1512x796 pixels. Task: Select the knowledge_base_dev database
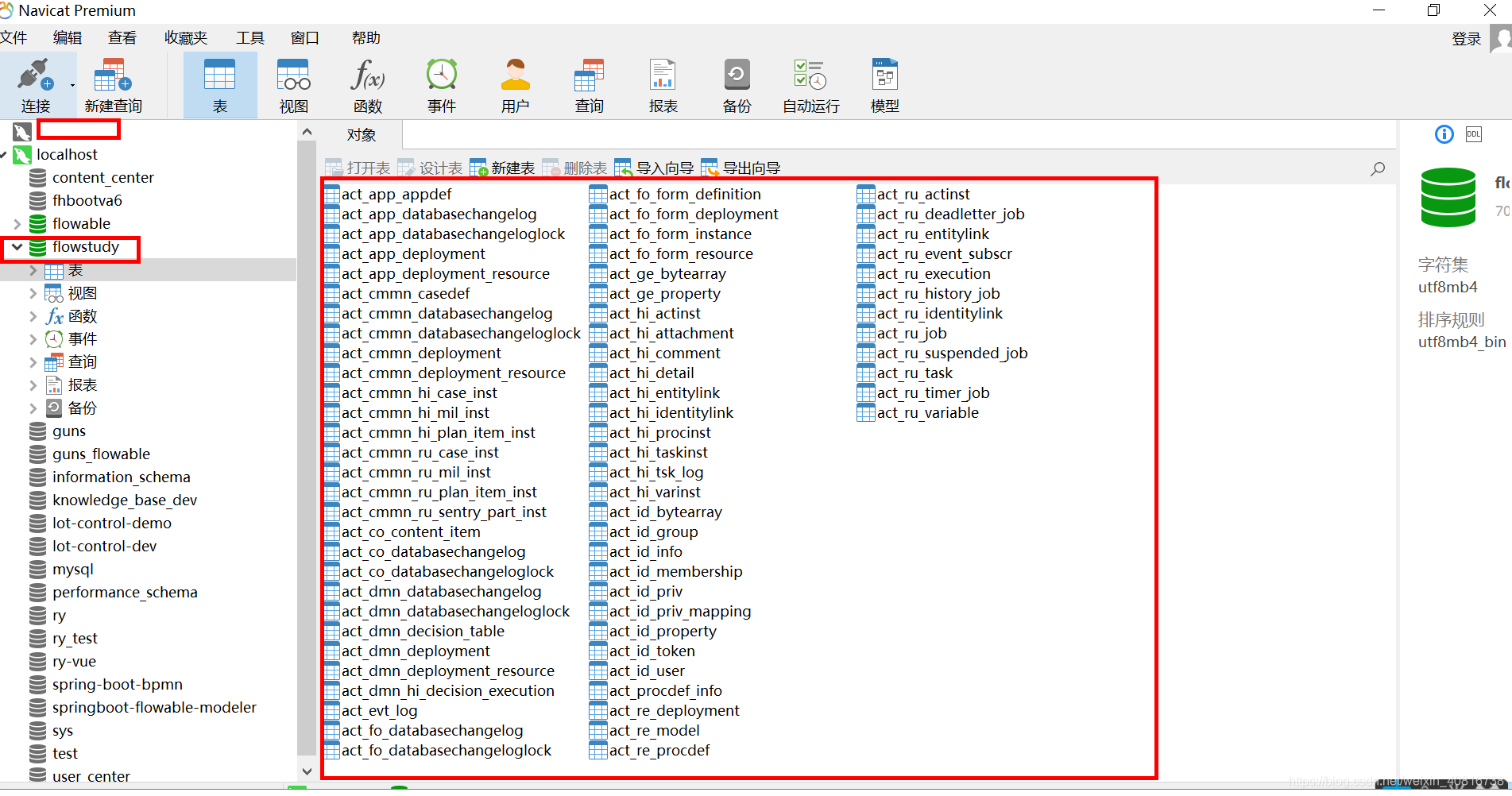125,500
